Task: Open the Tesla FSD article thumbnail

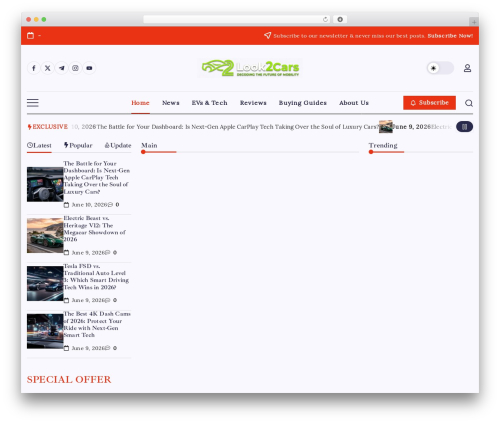Action: click(x=45, y=283)
